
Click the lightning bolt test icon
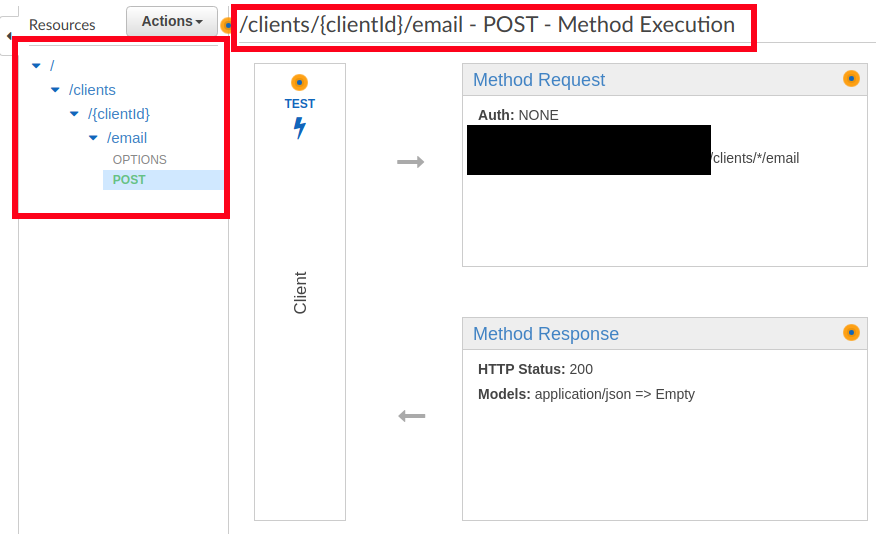[x=300, y=128]
